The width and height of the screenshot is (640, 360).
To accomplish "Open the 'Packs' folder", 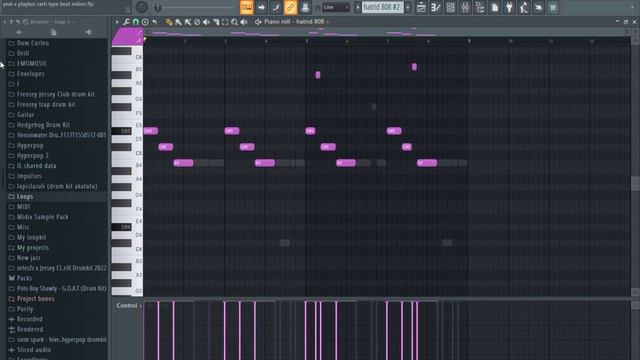I will pyautogui.click(x=24, y=278).
